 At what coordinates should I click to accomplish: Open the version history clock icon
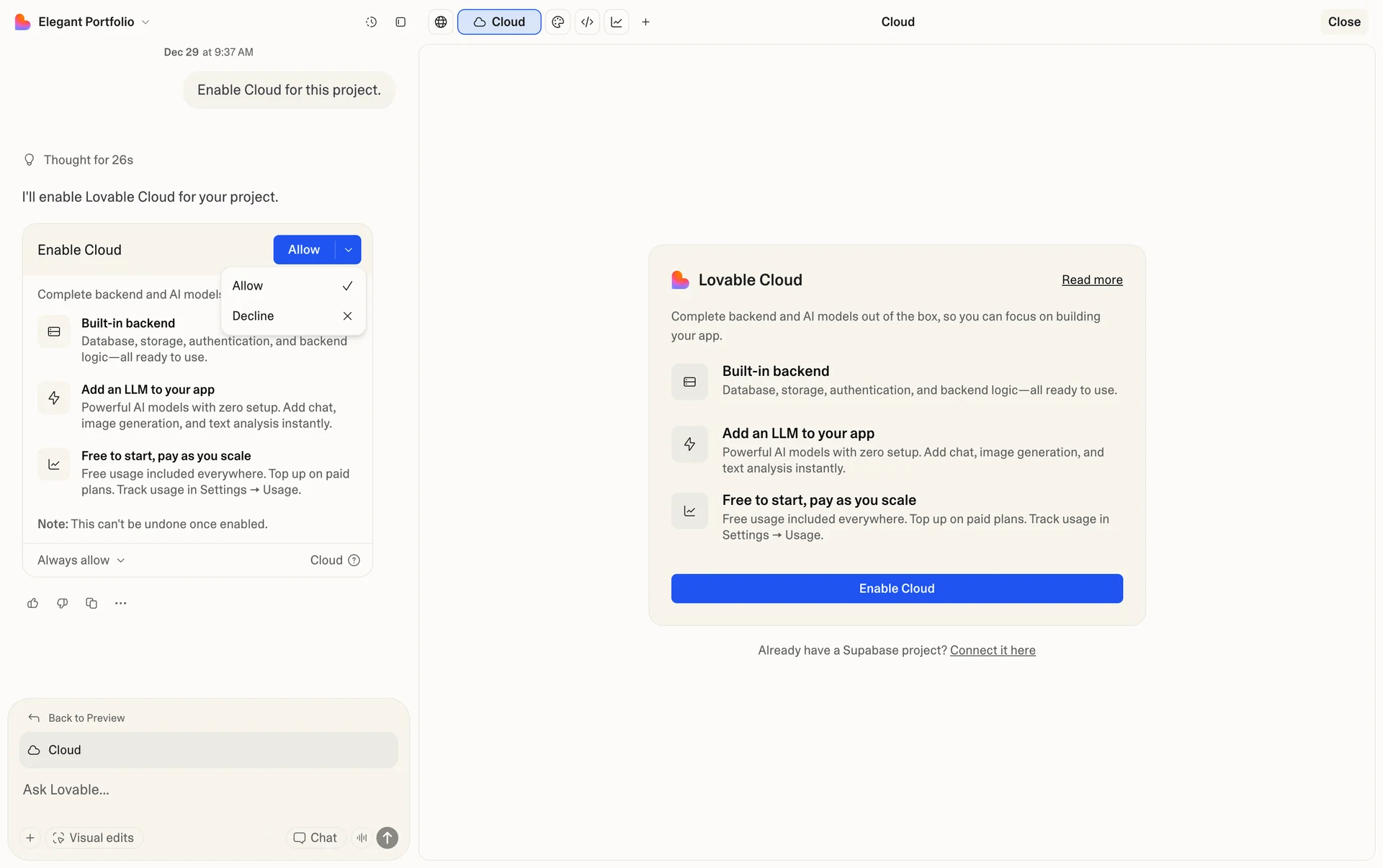tap(371, 22)
